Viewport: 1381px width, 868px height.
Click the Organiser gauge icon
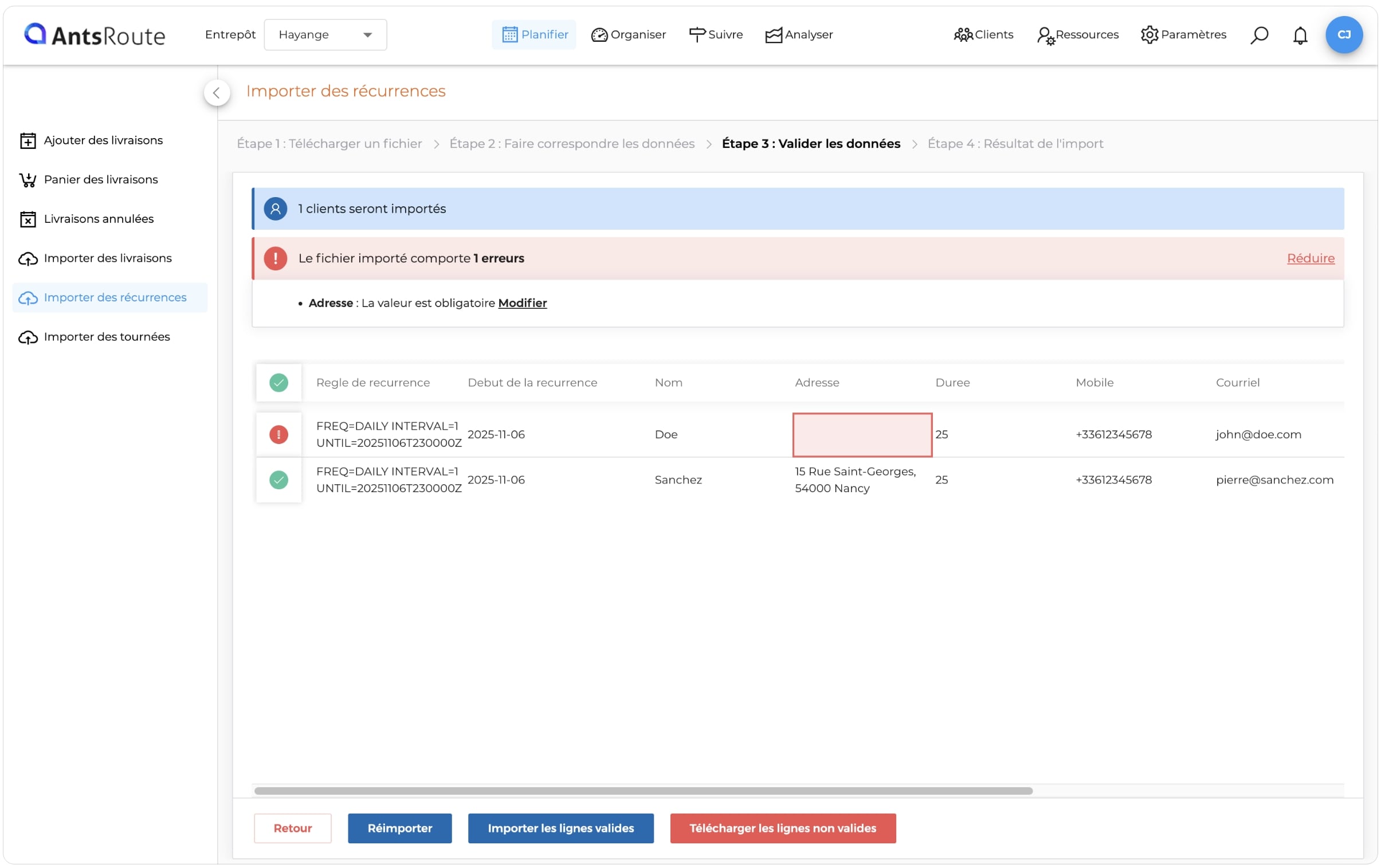(599, 35)
